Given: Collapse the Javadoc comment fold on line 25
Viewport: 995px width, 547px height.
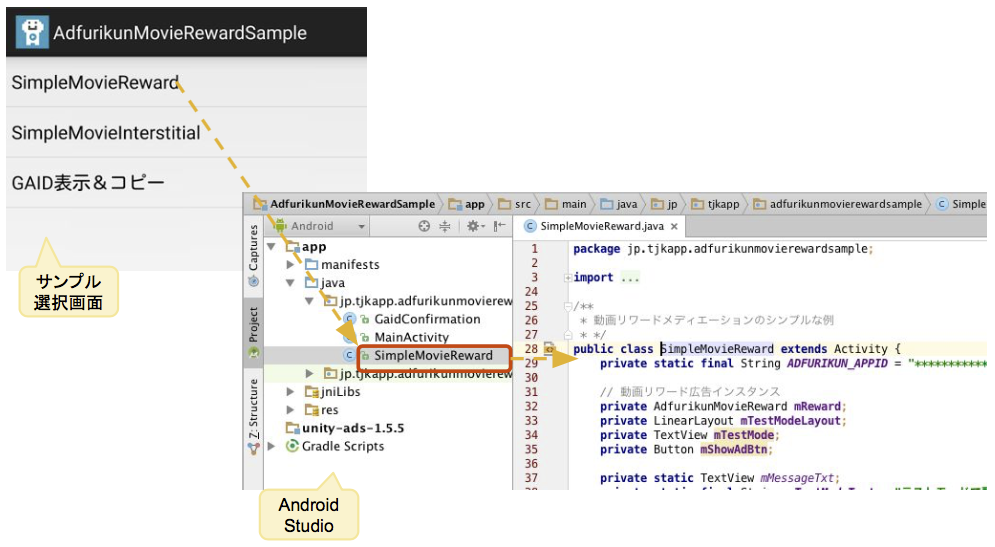Looking at the screenshot, I should (568, 306).
